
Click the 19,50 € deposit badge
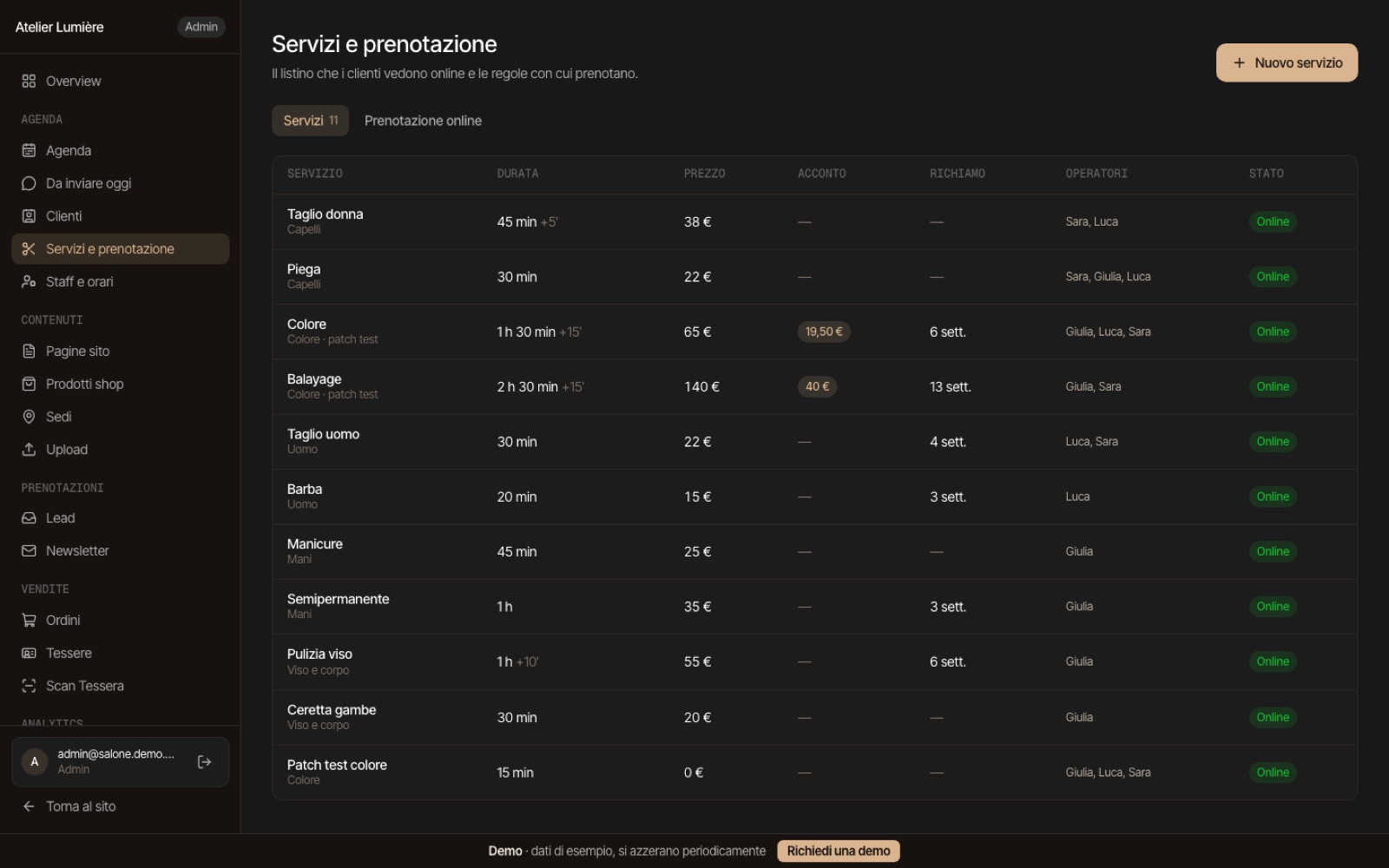pos(824,332)
